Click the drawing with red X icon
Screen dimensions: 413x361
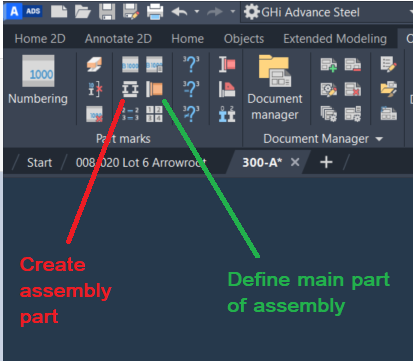(x=353, y=89)
